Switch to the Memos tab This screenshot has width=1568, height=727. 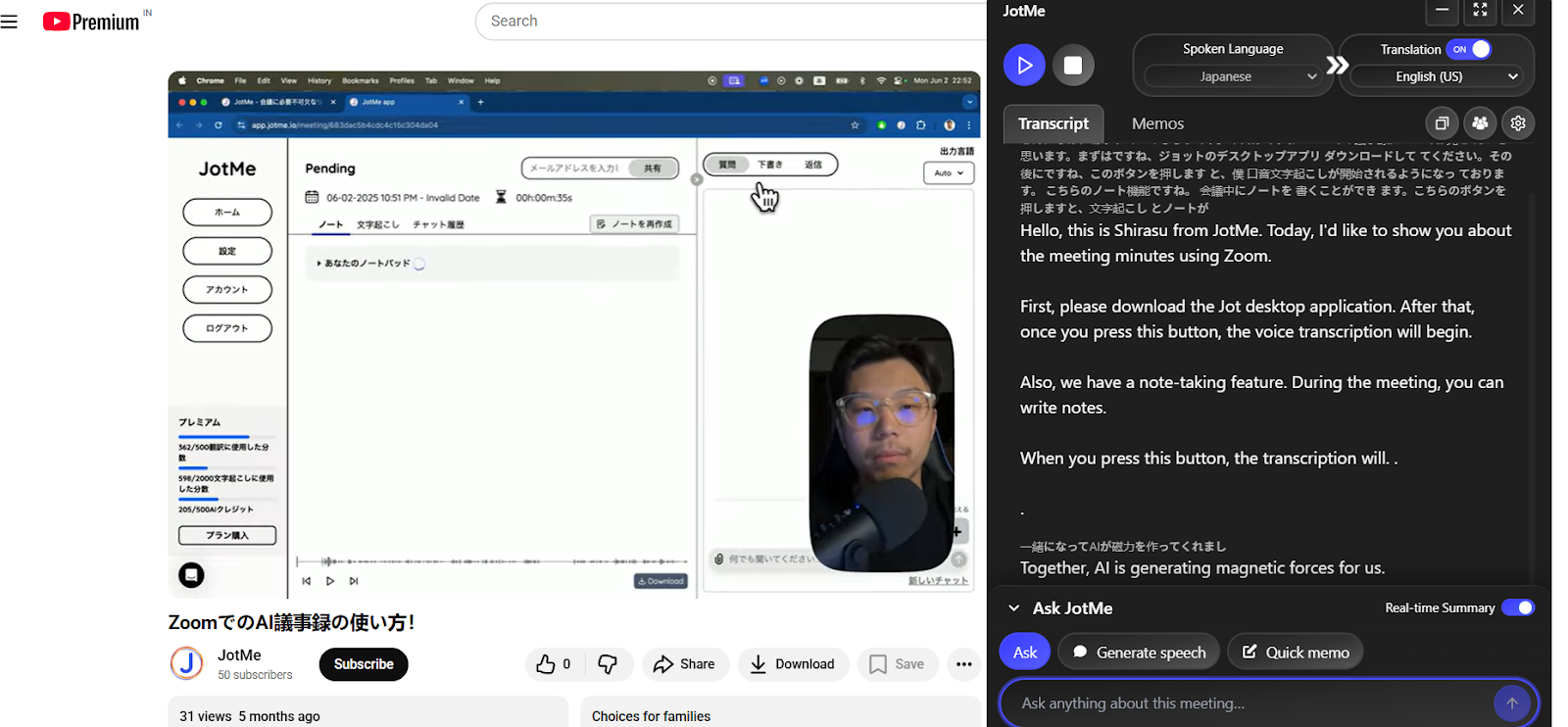[1157, 123]
